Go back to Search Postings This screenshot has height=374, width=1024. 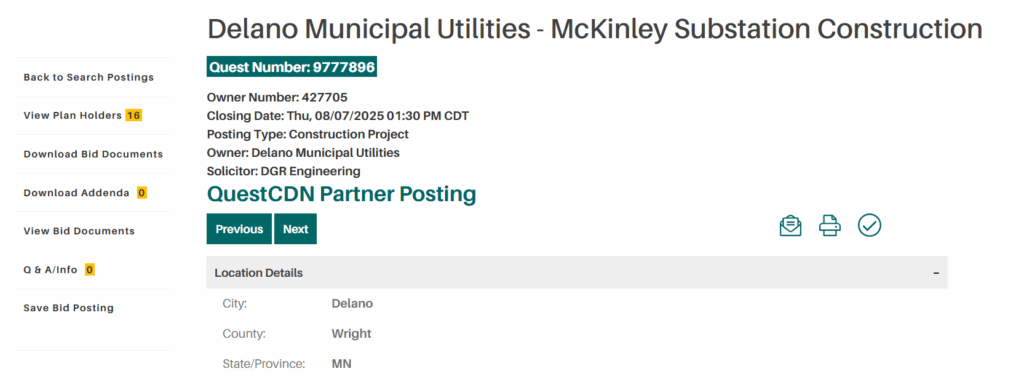(x=89, y=77)
